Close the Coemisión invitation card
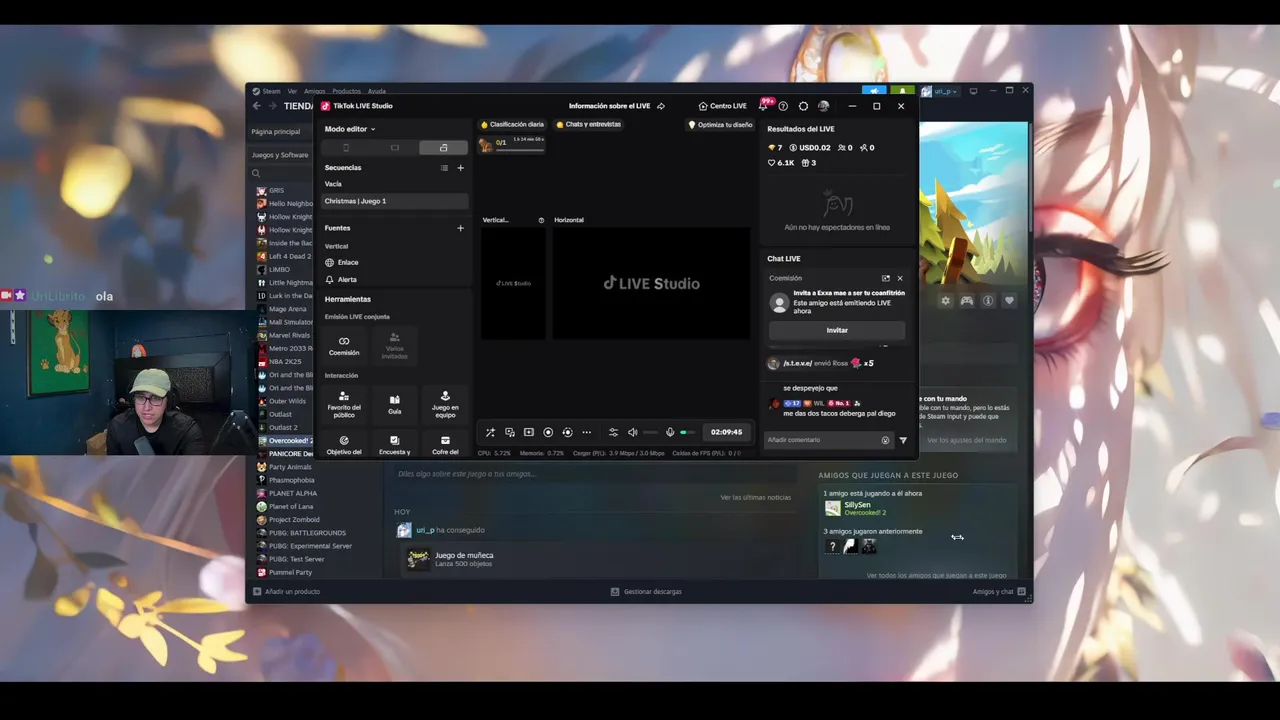The image size is (1280, 720). click(x=899, y=278)
